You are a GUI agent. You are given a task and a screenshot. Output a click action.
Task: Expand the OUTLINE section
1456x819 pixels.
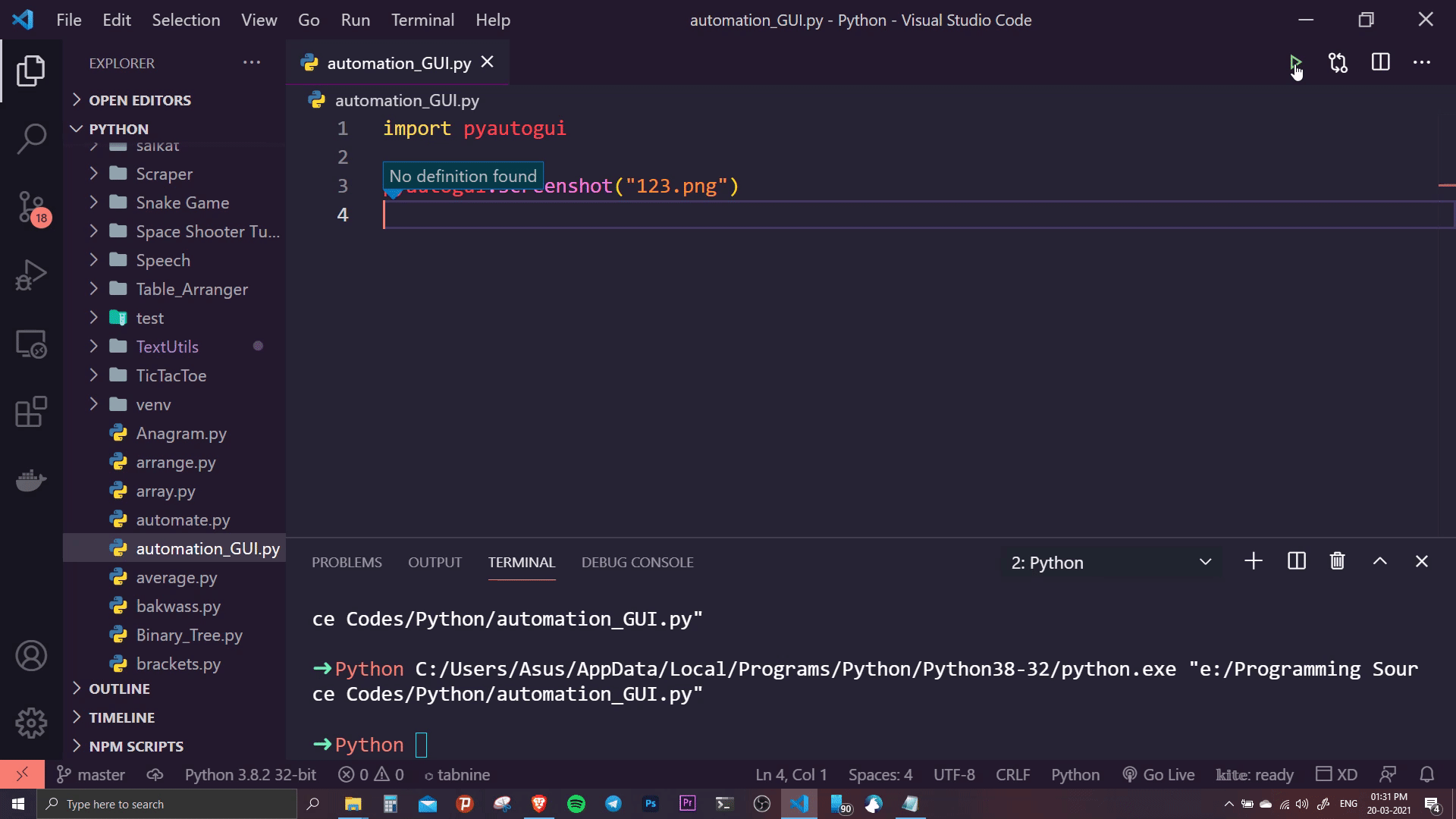[x=119, y=689]
